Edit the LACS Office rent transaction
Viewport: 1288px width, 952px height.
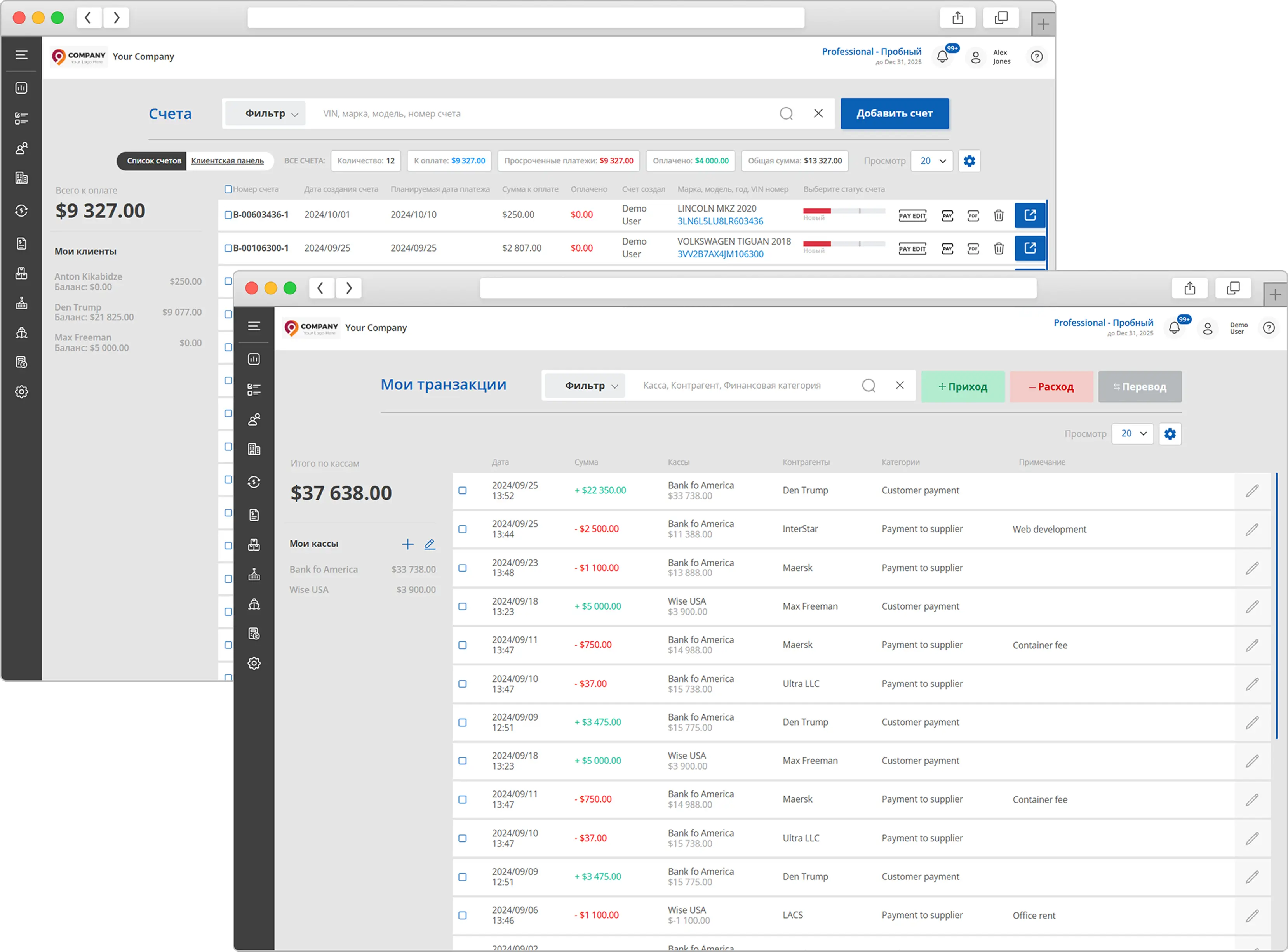click(1251, 915)
